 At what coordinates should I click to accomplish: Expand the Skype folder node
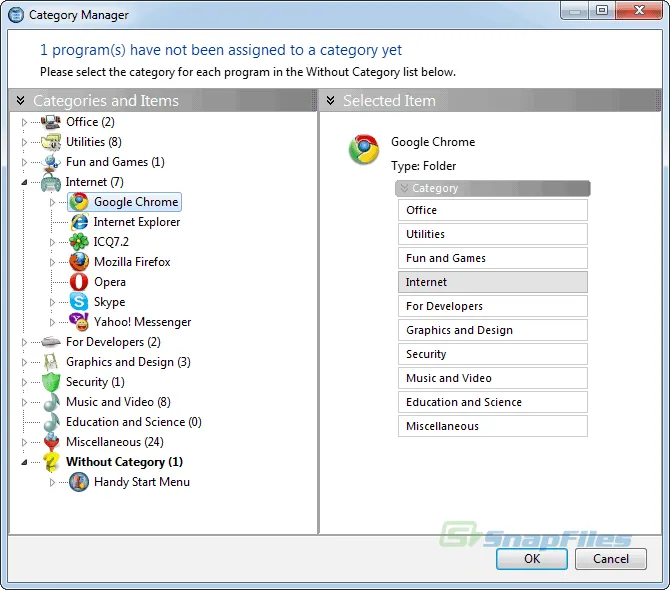pos(52,302)
